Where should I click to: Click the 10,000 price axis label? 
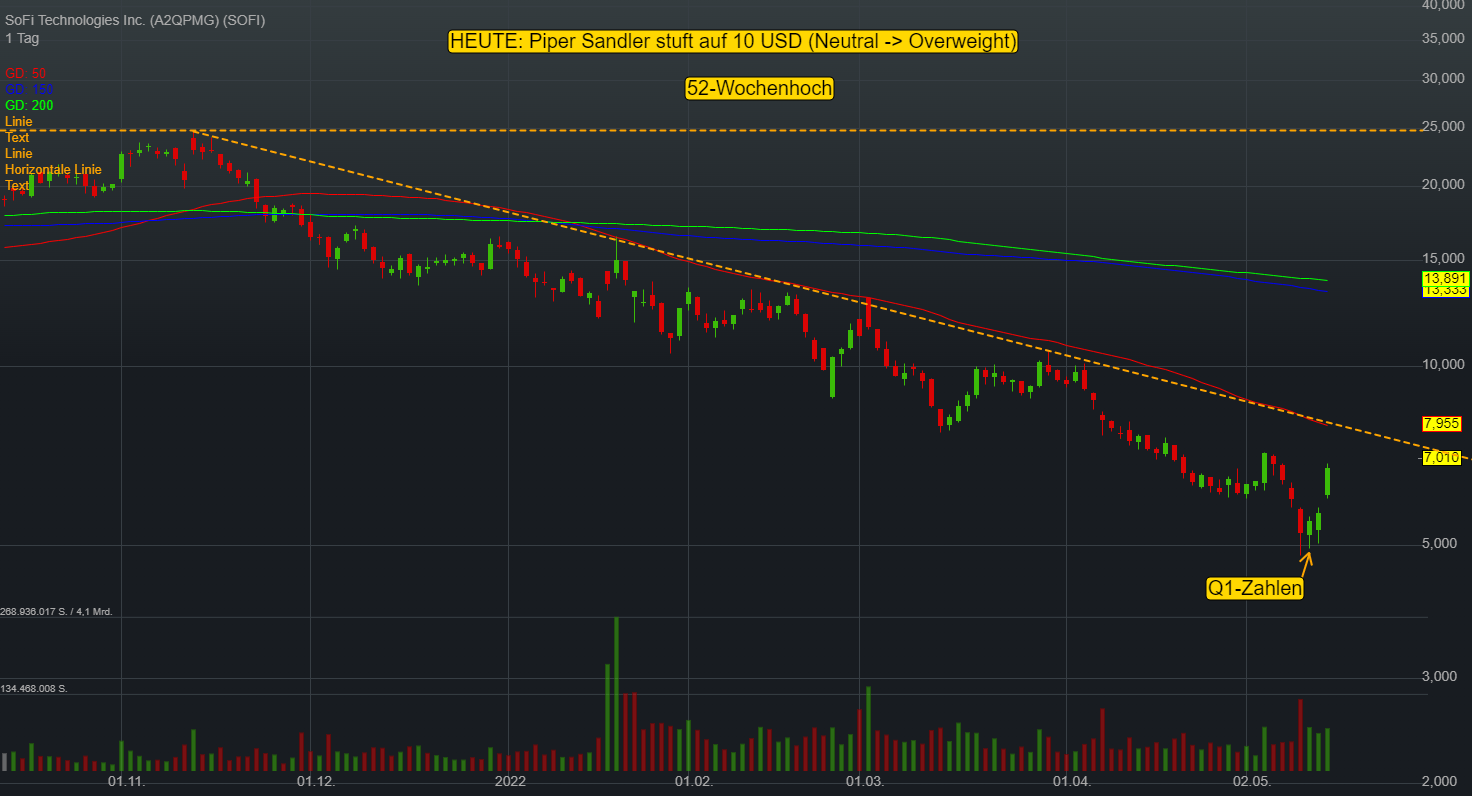(1444, 365)
